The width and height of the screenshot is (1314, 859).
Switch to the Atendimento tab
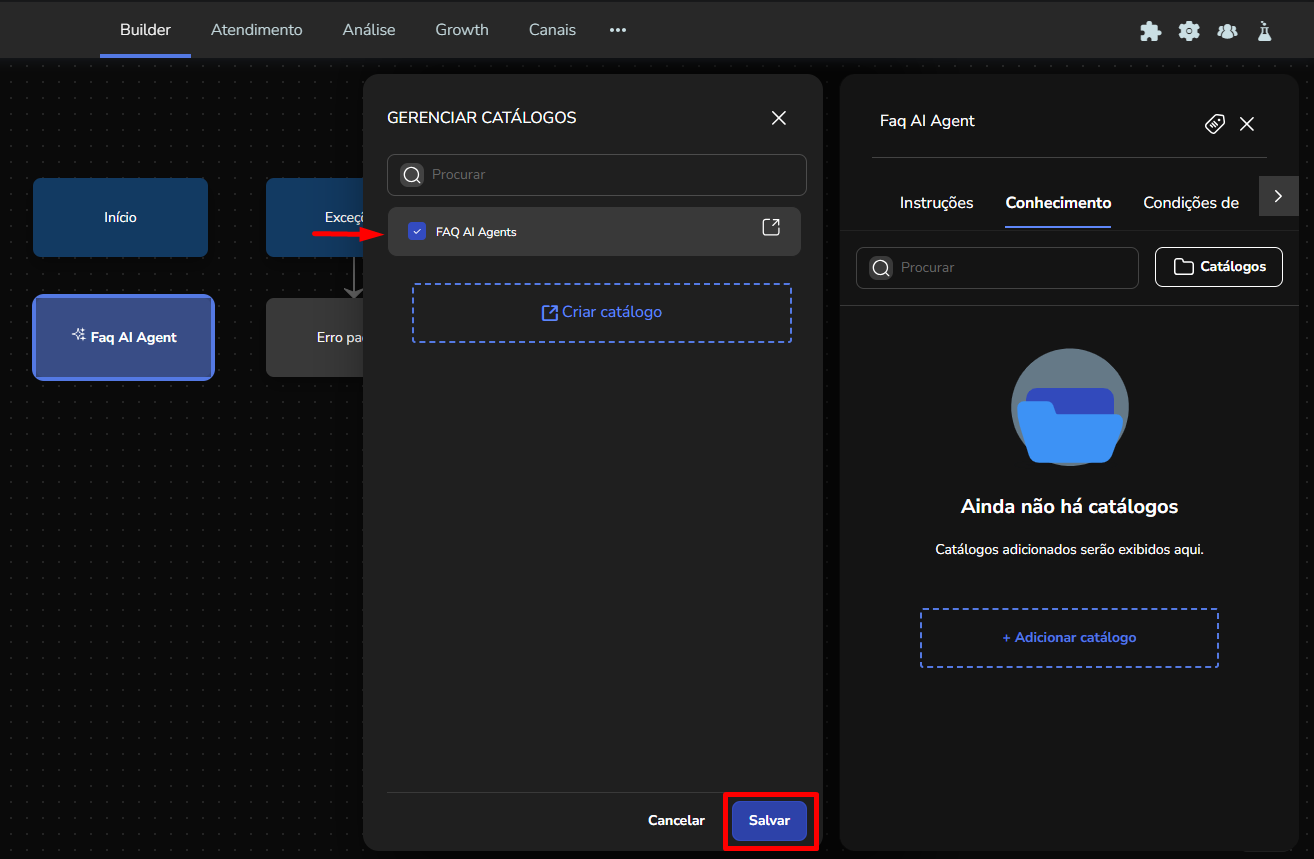click(x=256, y=30)
